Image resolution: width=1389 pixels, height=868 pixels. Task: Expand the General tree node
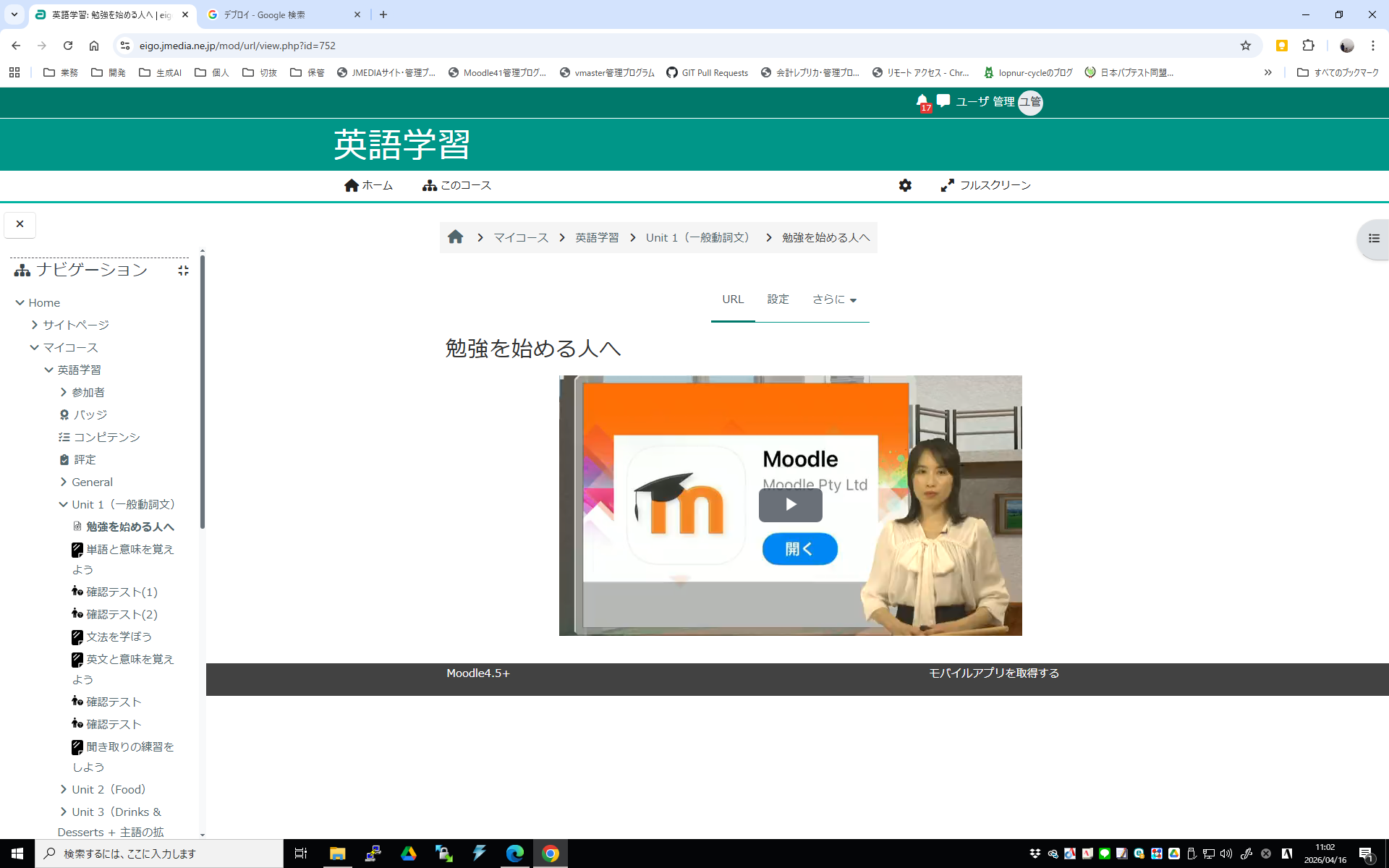tap(64, 482)
